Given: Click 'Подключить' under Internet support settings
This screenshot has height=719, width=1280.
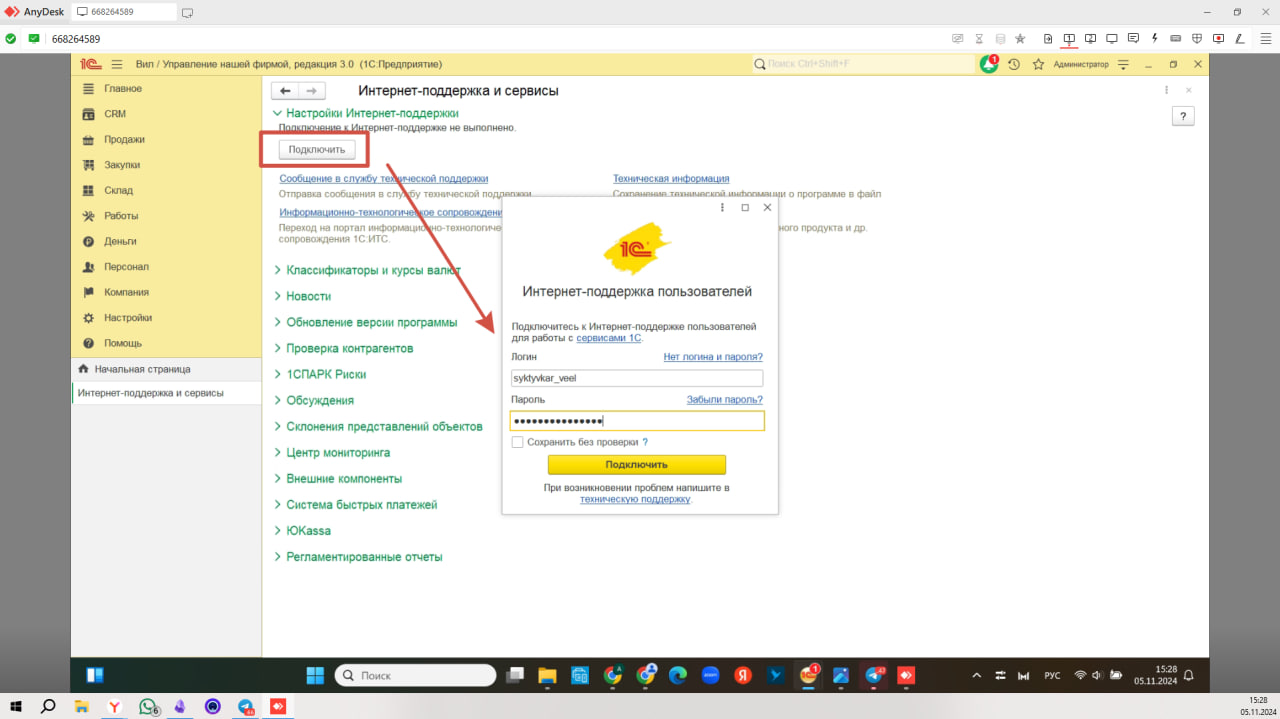Looking at the screenshot, I should (316, 150).
